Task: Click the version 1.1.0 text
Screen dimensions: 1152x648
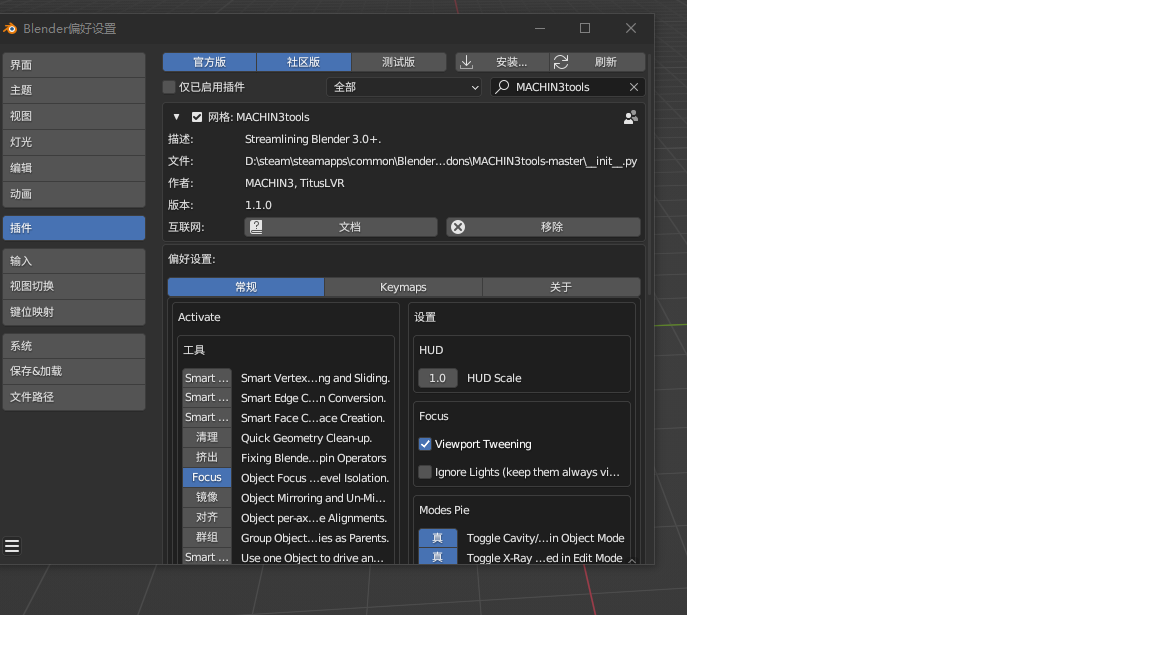Action: tap(259, 205)
